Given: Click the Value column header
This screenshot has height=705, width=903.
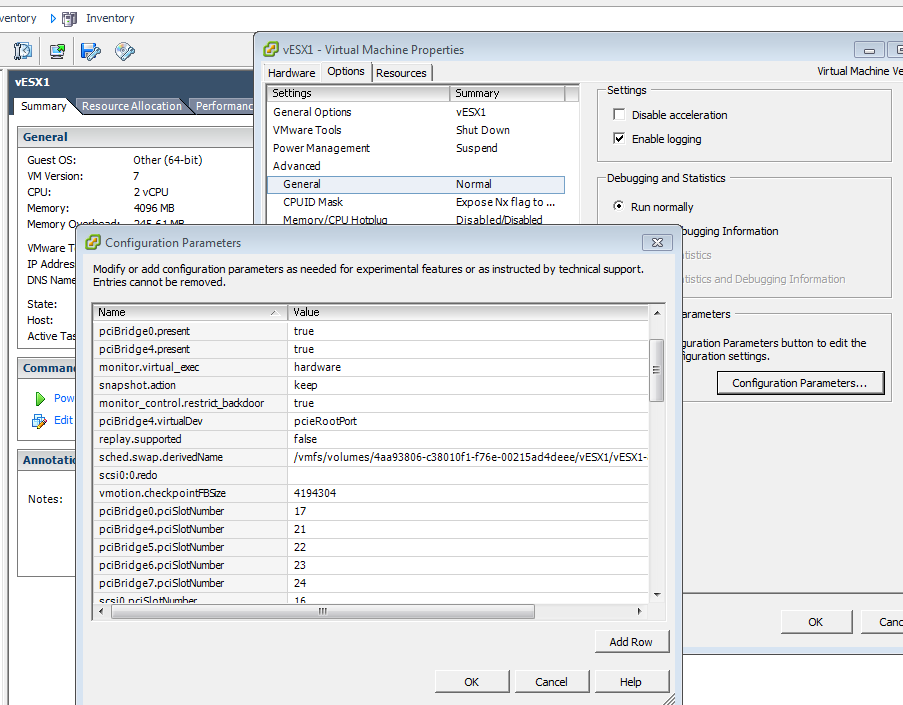Looking at the screenshot, I should click(x=468, y=312).
